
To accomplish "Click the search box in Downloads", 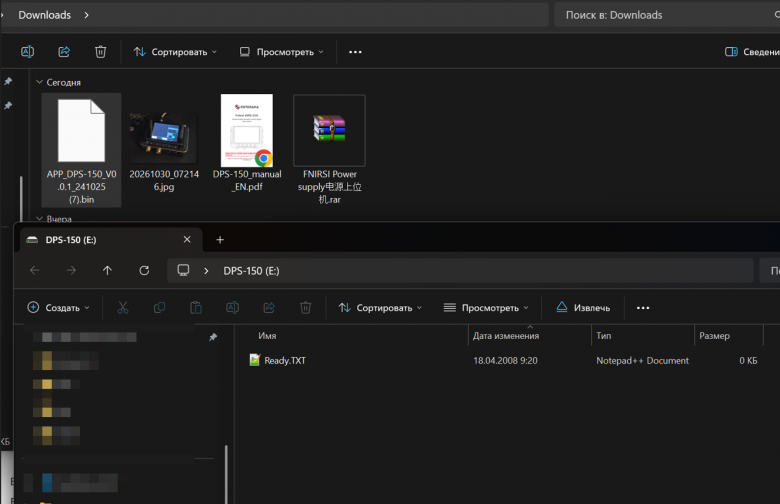I will click(x=667, y=15).
